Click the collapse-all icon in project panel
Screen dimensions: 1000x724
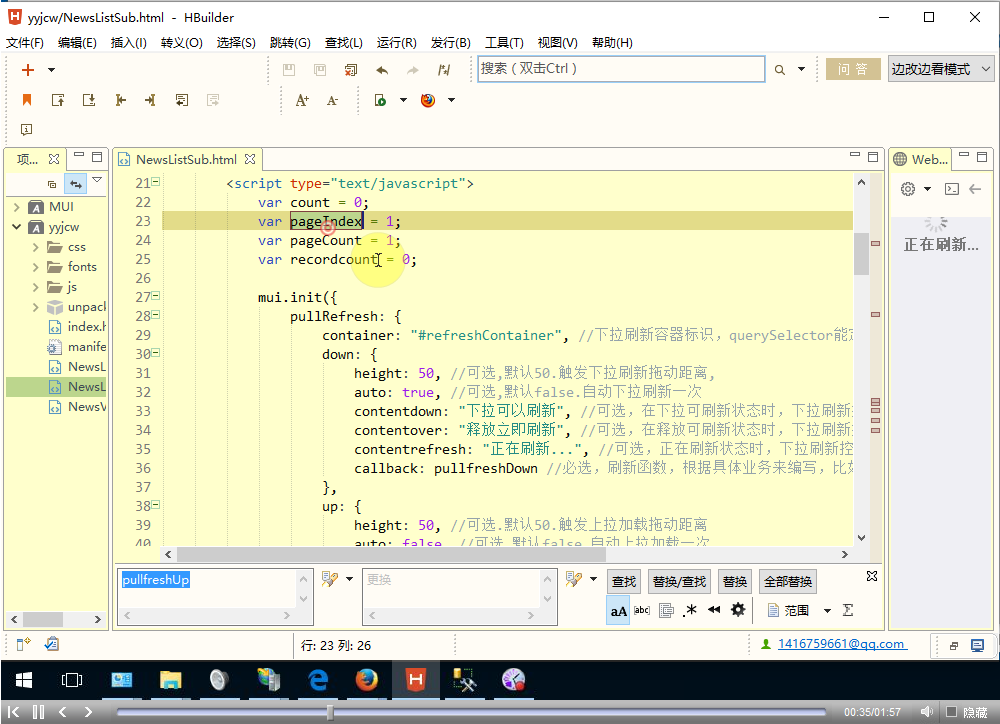(52, 184)
